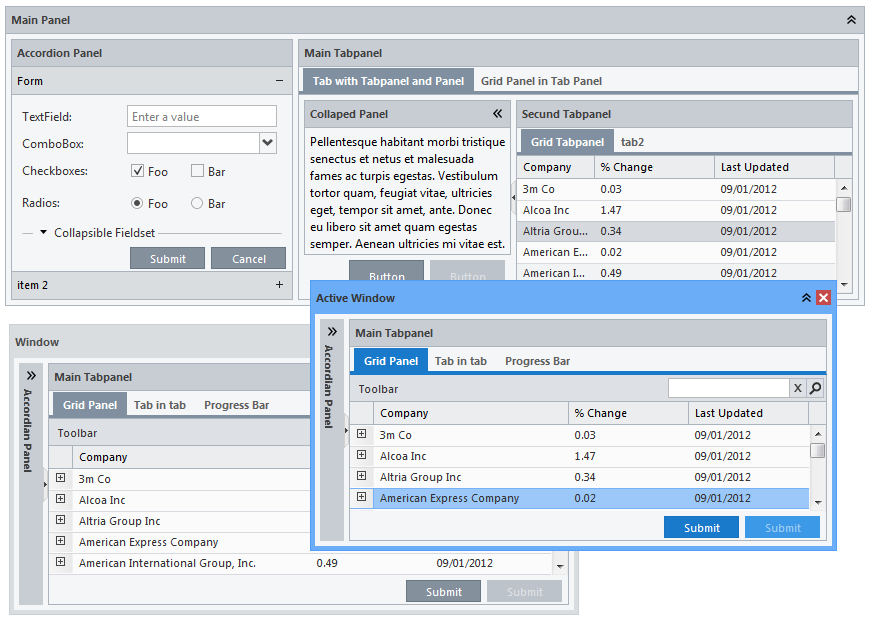Viewport: 870px width, 623px height.
Task: Click Active Window accordion splitter arrow
Action: point(346,430)
